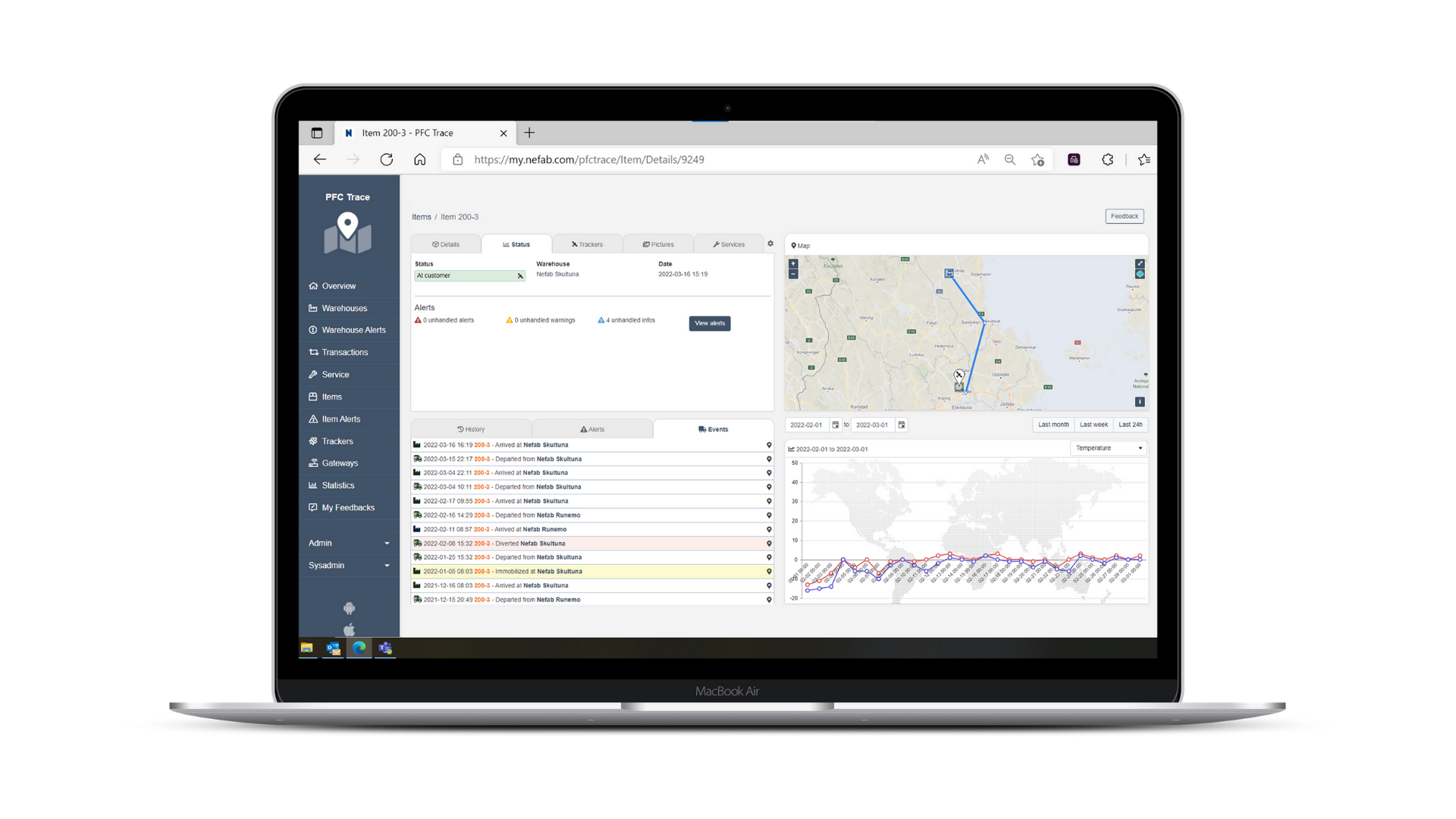Expand the Admin menu
Image resolution: width=1456 pixels, height=819 pixels.
tap(349, 543)
